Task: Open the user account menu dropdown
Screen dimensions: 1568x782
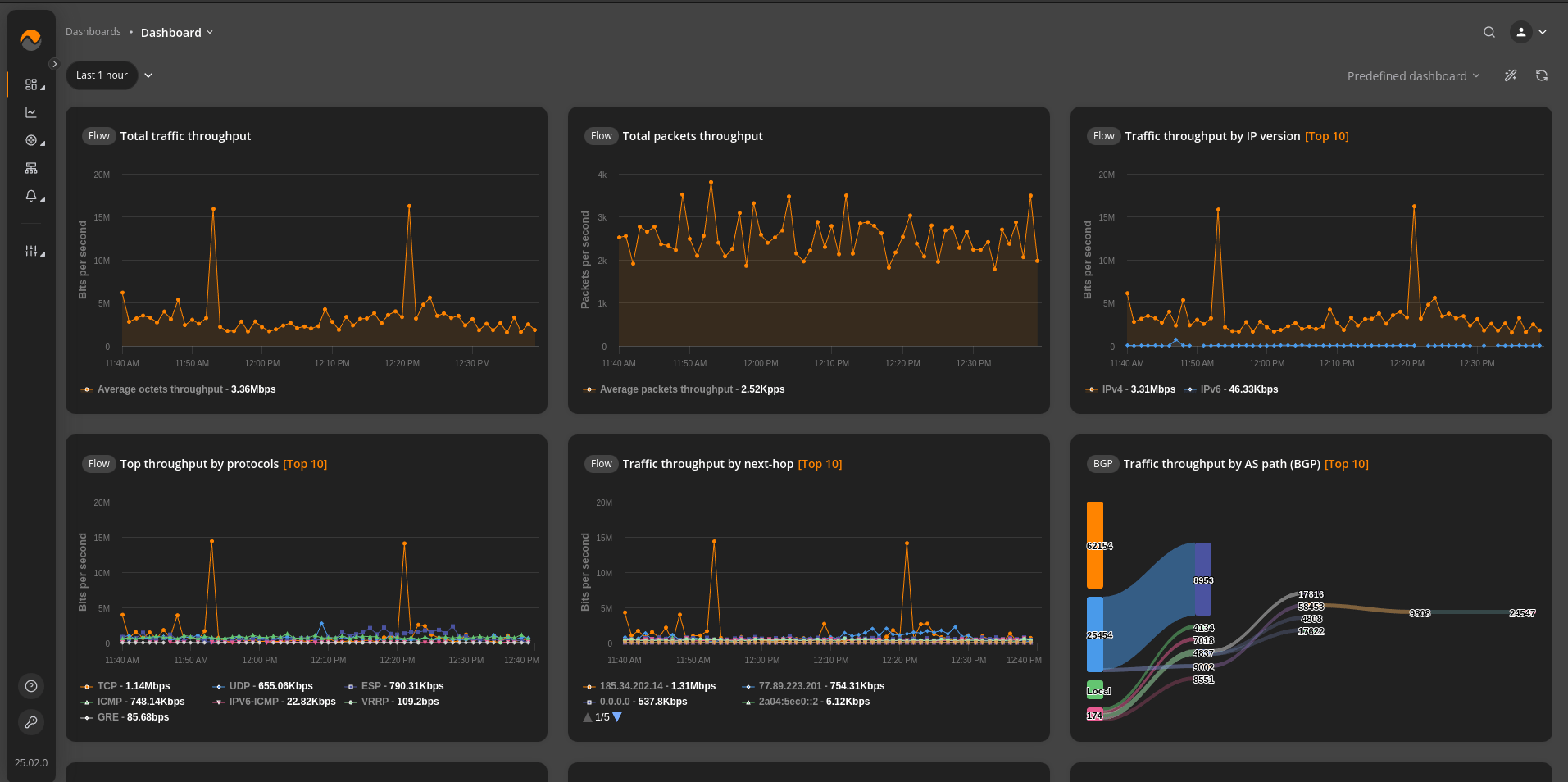Action: click(x=1529, y=32)
